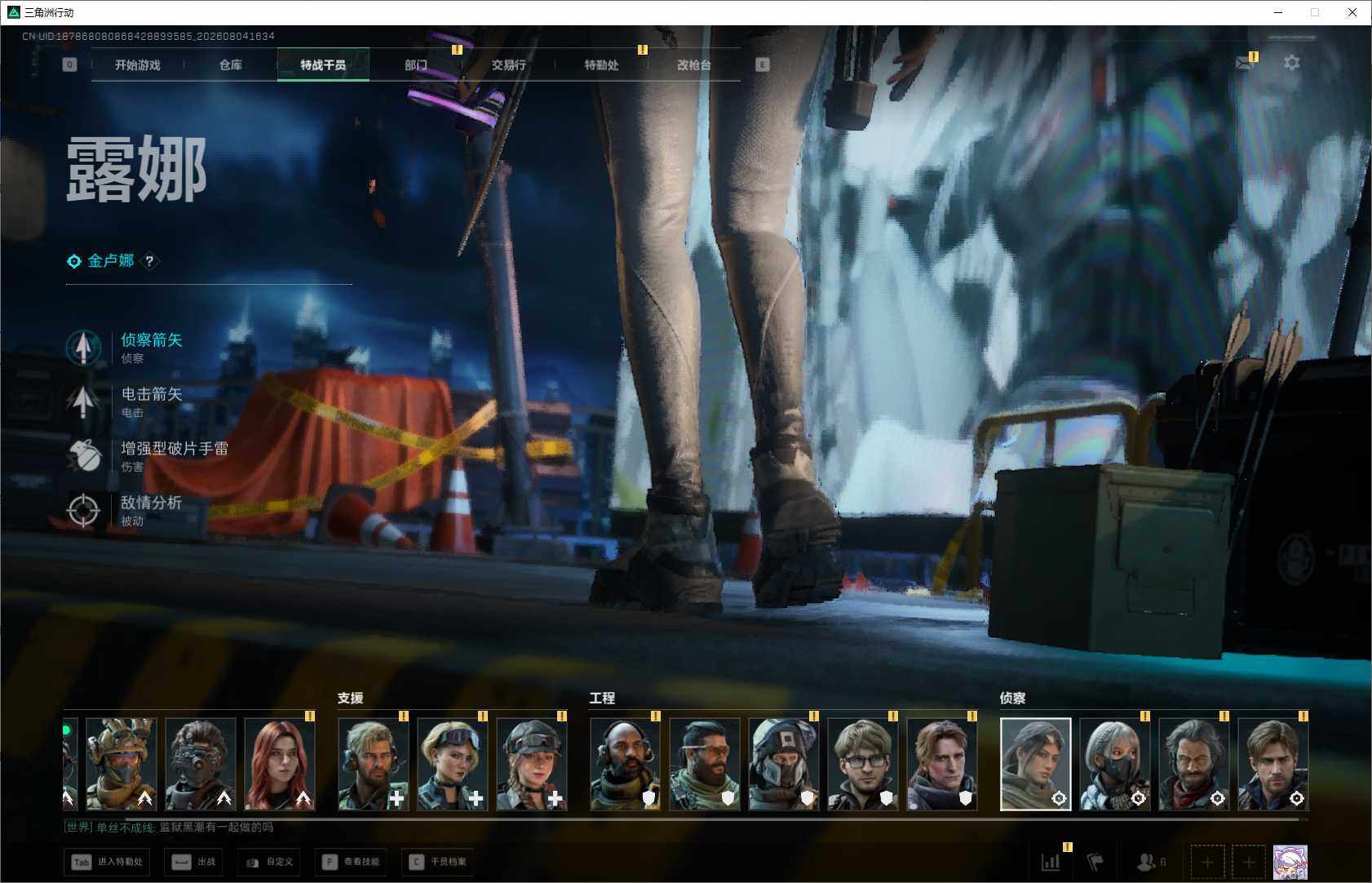Click the world chat message line
The height and width of the screenshot is (883, 1372).
[x=169, y=828]
